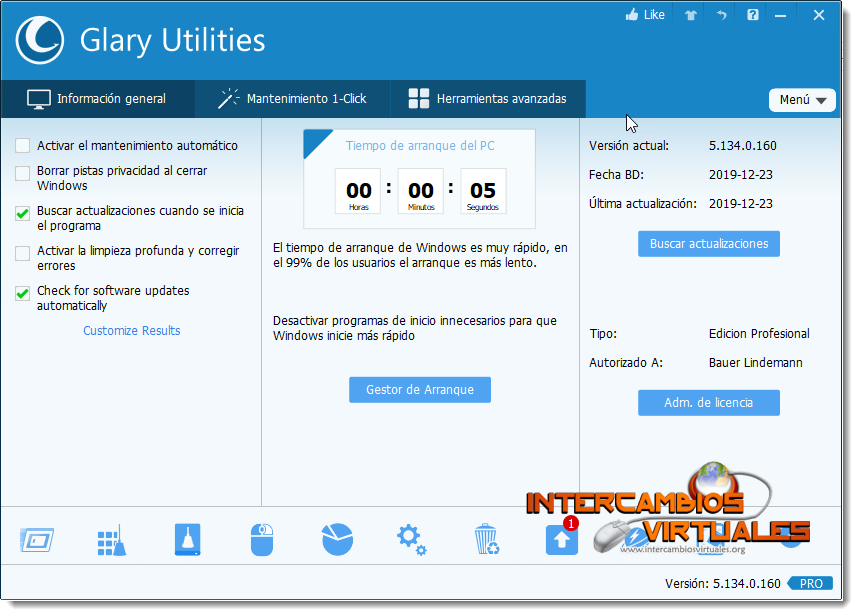Click the 00 Horas counter box
This screenshot has height=616, width=858.
[x=358, y=191]
